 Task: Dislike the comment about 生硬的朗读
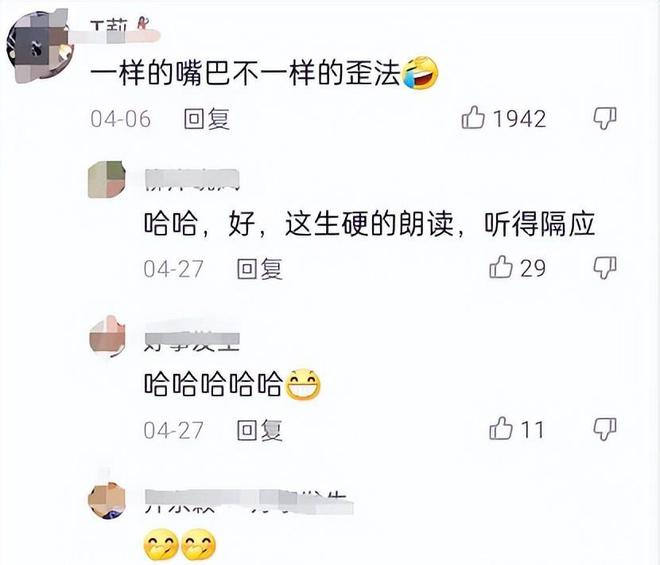pos(605,268)
